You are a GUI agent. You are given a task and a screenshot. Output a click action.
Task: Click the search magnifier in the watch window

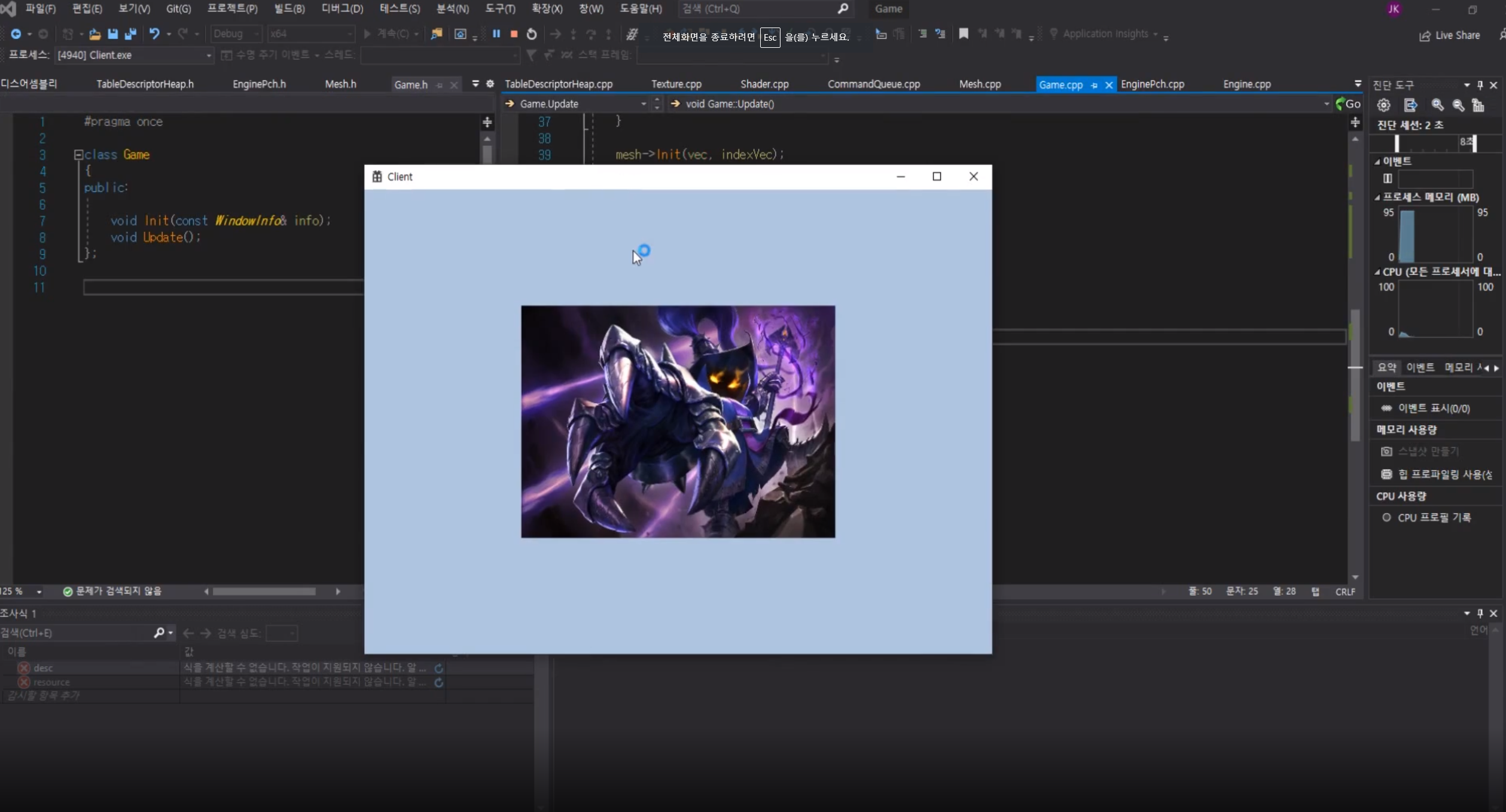click(x=159, y=633)
